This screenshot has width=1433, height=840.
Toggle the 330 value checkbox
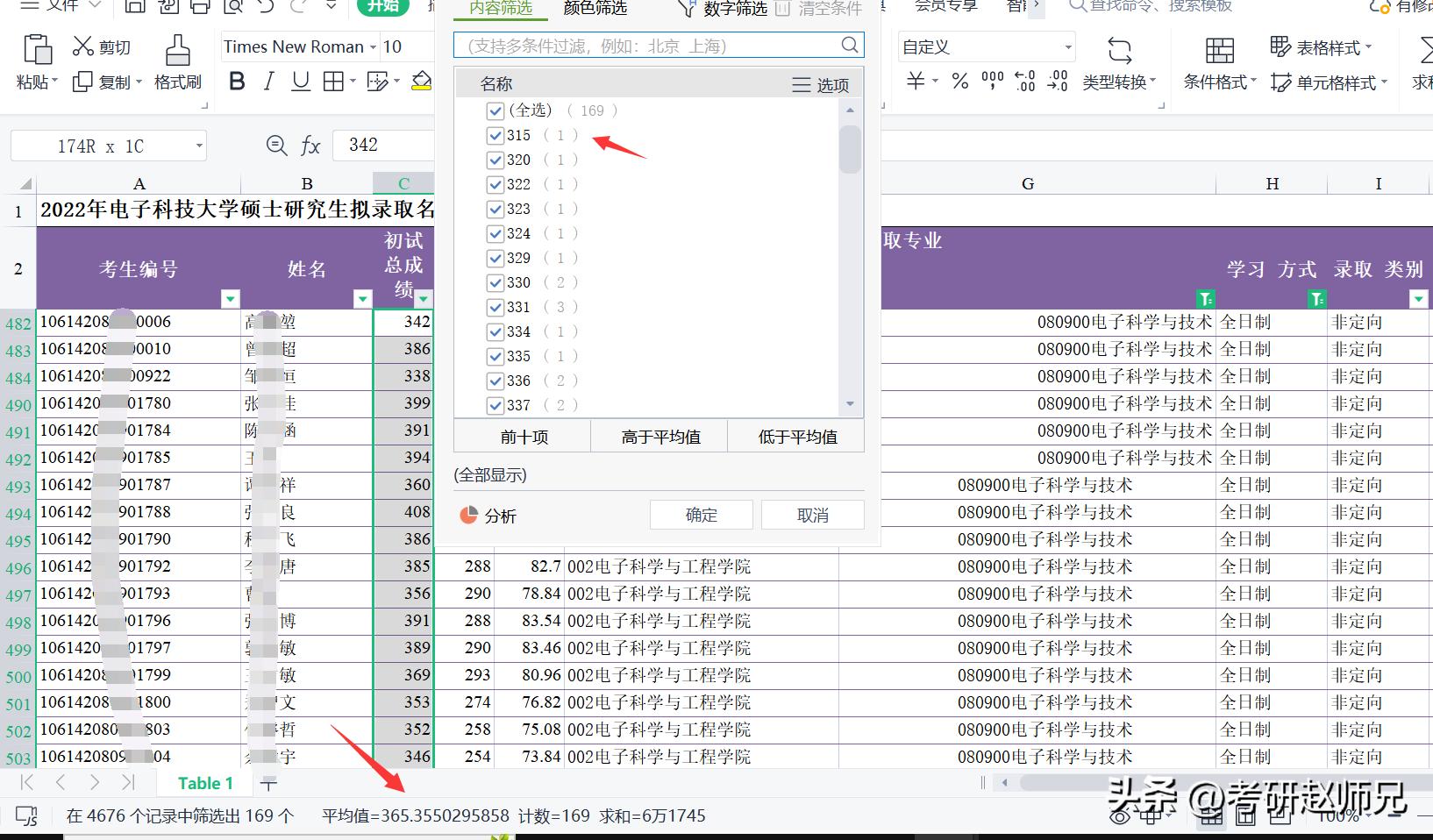495,282
